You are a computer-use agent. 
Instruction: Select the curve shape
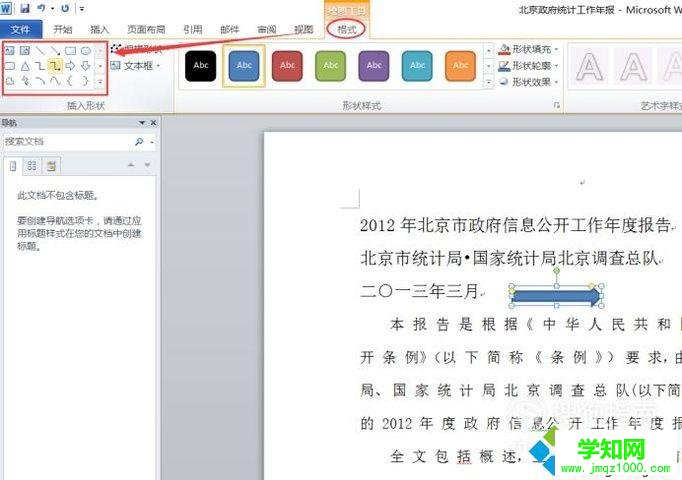point(55,81)
